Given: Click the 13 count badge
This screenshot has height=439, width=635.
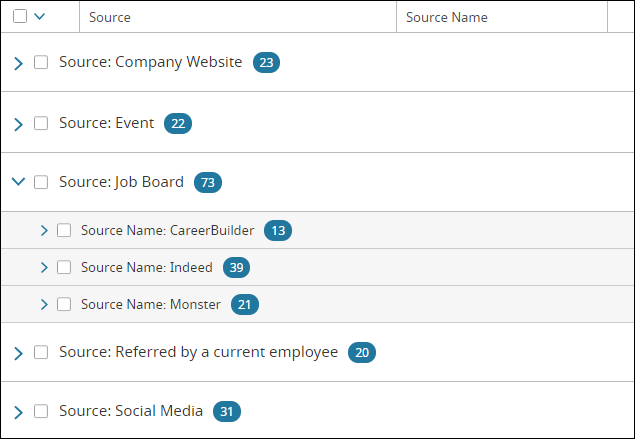Looking at the screenshot, I should [278, 230].
